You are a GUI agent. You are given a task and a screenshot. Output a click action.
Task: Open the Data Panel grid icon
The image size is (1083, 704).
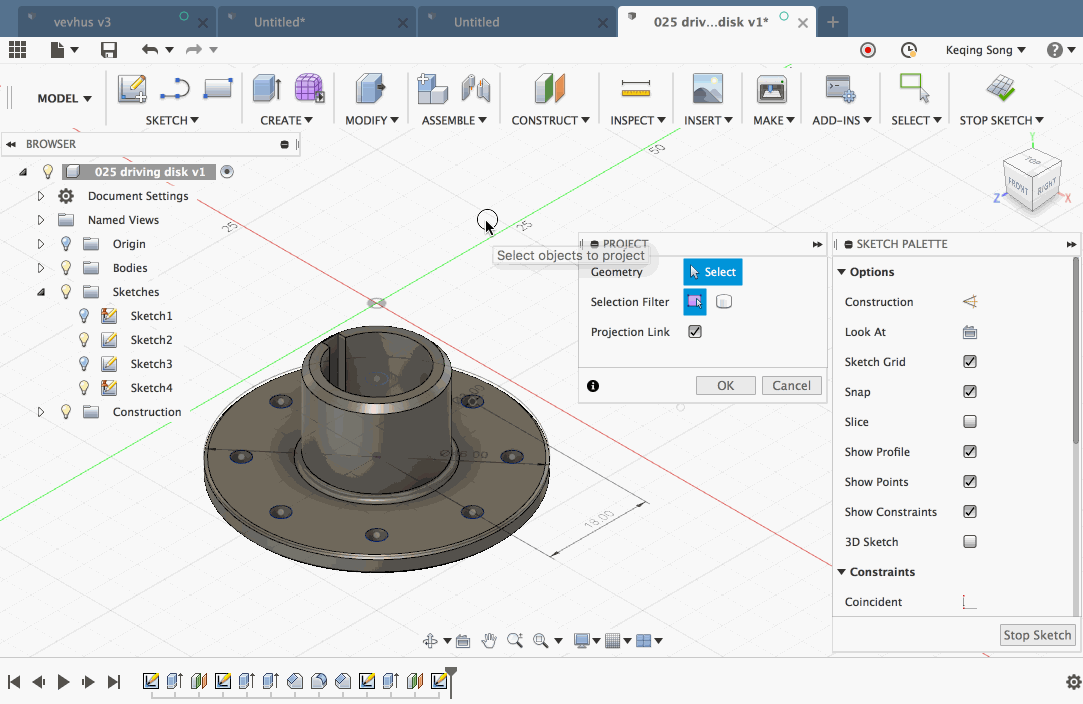[17, 50]
